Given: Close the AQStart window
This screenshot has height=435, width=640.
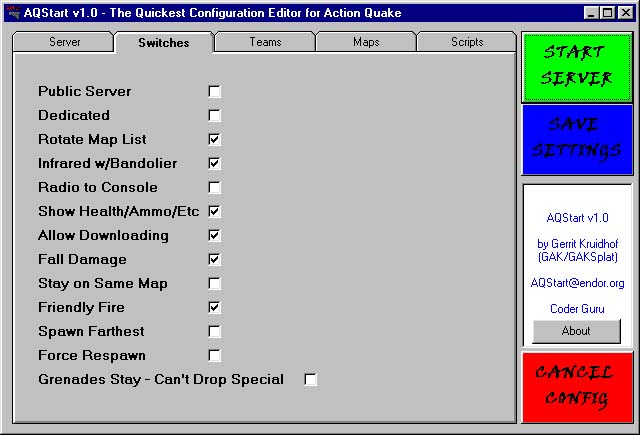Looking at the screenshot, I should 625,13.
